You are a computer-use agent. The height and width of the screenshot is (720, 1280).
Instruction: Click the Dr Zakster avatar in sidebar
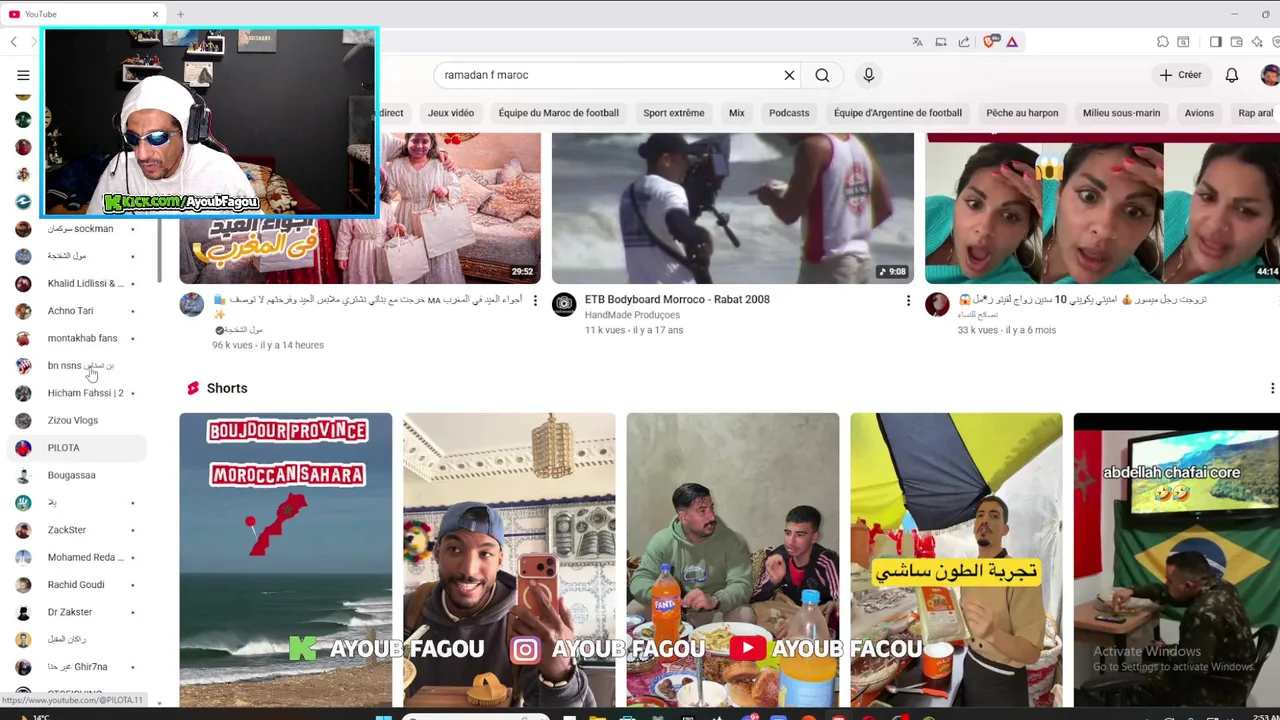point(23,612)
